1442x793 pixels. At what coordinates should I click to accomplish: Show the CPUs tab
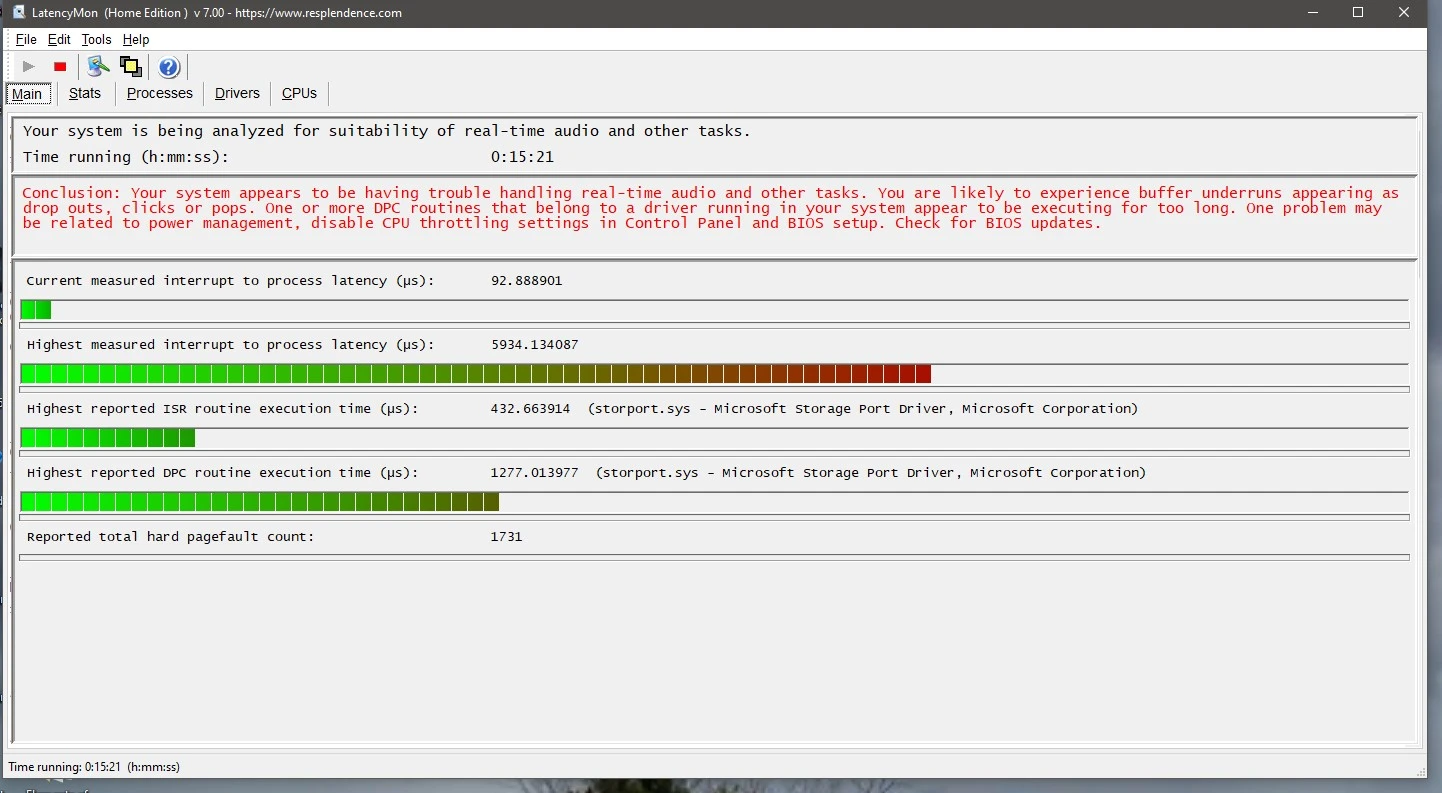pyautogui.click(x=299, y=93)
